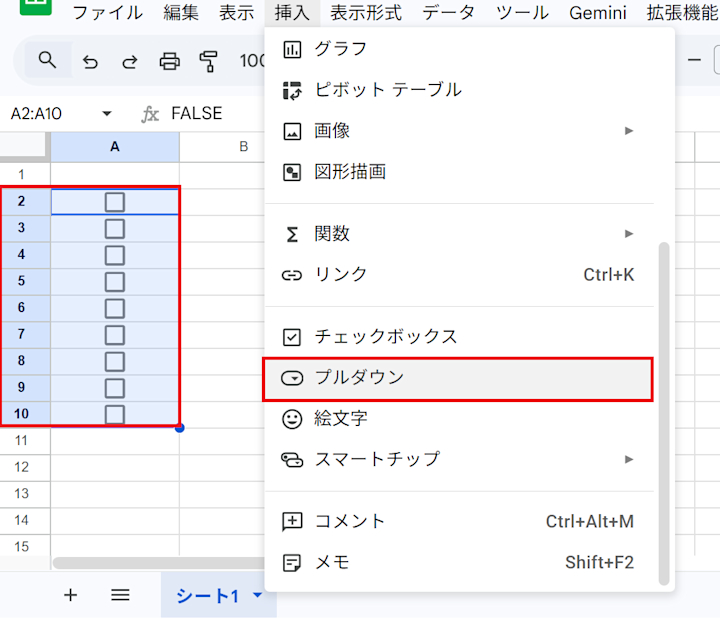Select row 1 header
The image size is (720, 619).
click(x=22, y=174)
